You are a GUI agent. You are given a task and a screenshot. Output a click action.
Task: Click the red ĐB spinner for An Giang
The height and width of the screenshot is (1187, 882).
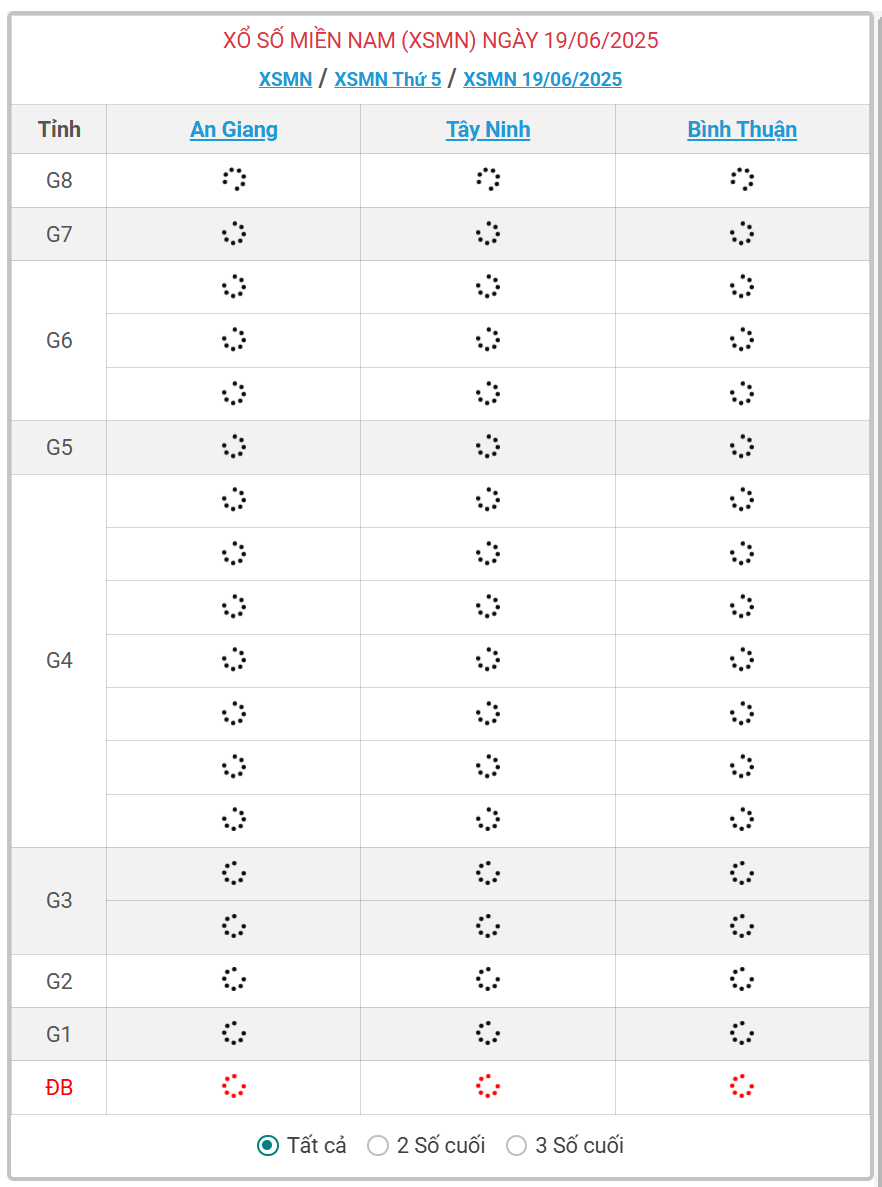point(233,1087)
